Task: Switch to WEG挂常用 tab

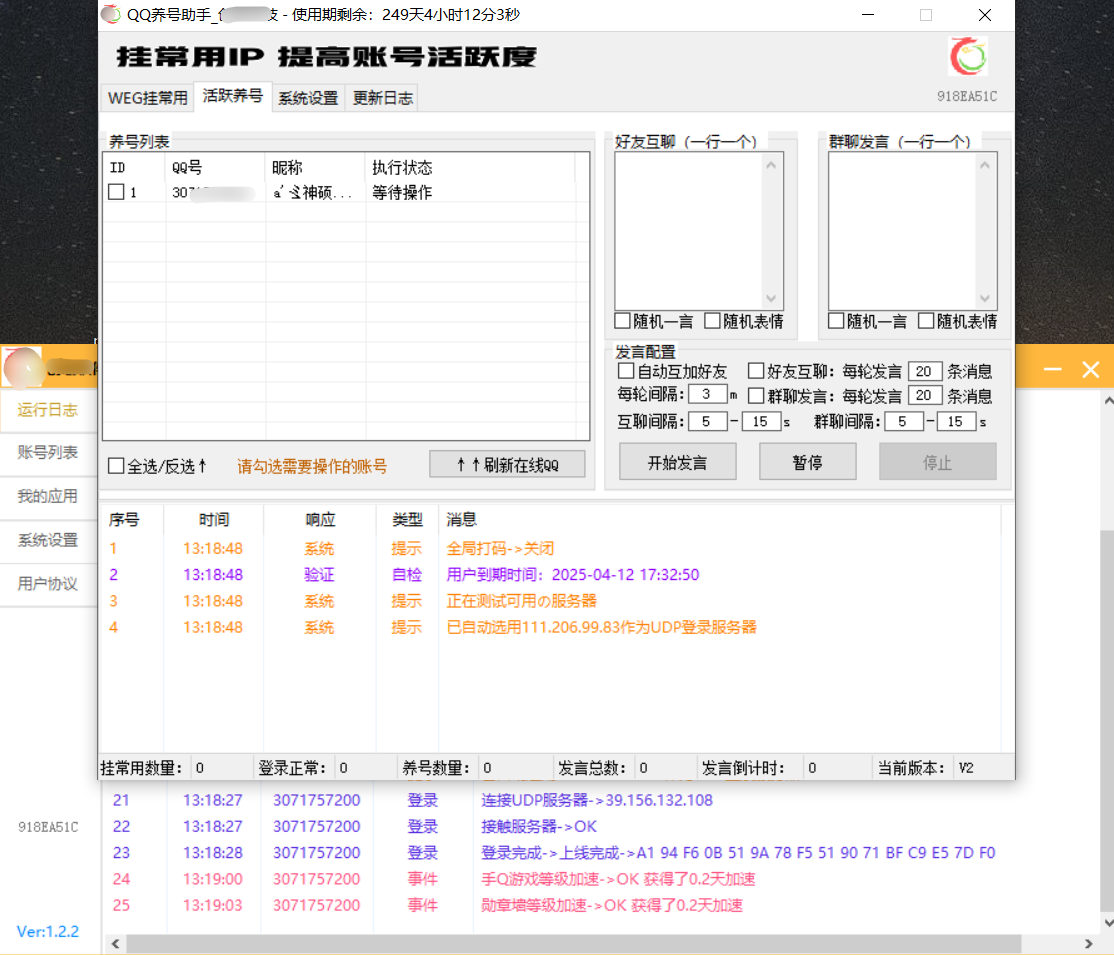Action: coord(147,98)
